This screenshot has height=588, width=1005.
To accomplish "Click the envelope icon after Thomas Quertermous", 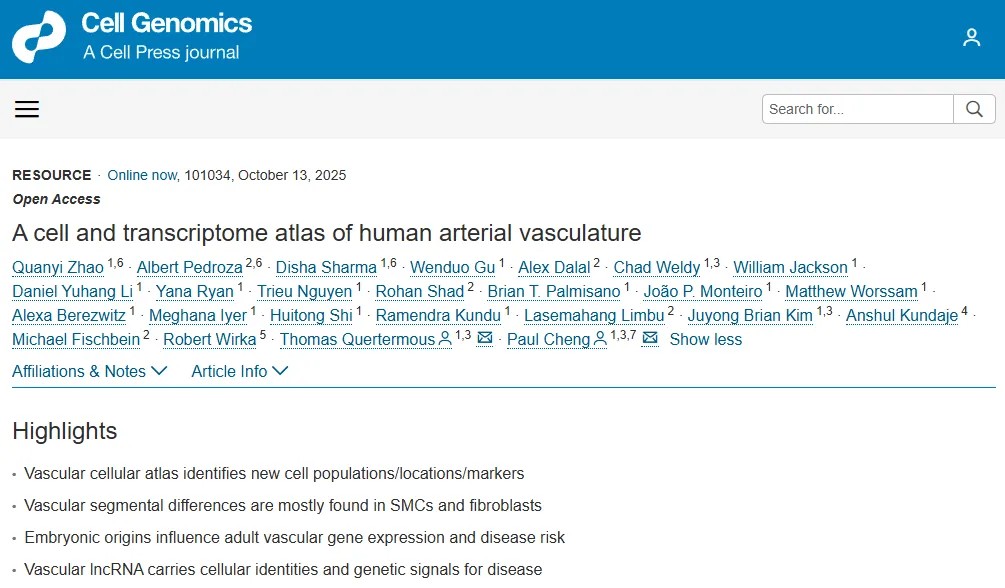I will pos(485,339).
